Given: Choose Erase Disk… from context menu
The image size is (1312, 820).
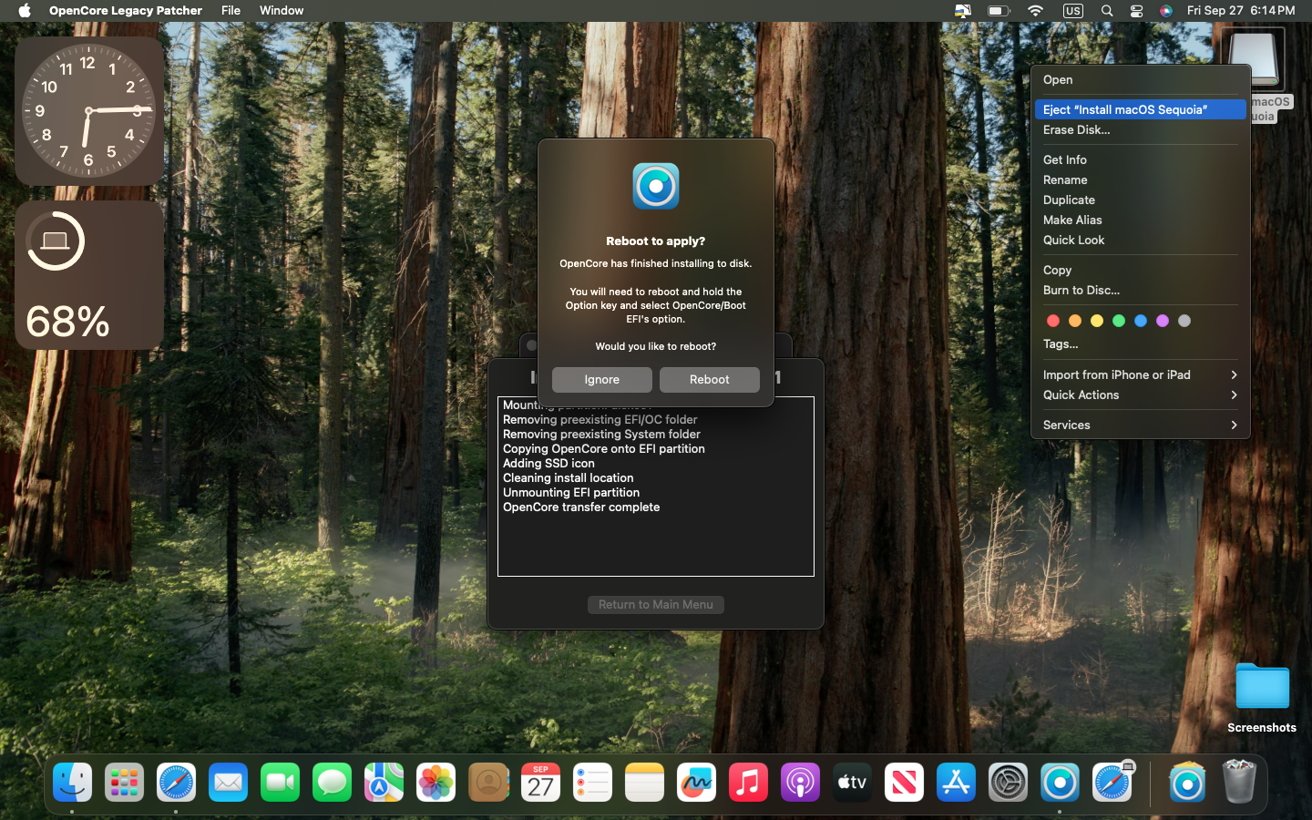Looking at the screenshot, I should (x=1140, y=130).
